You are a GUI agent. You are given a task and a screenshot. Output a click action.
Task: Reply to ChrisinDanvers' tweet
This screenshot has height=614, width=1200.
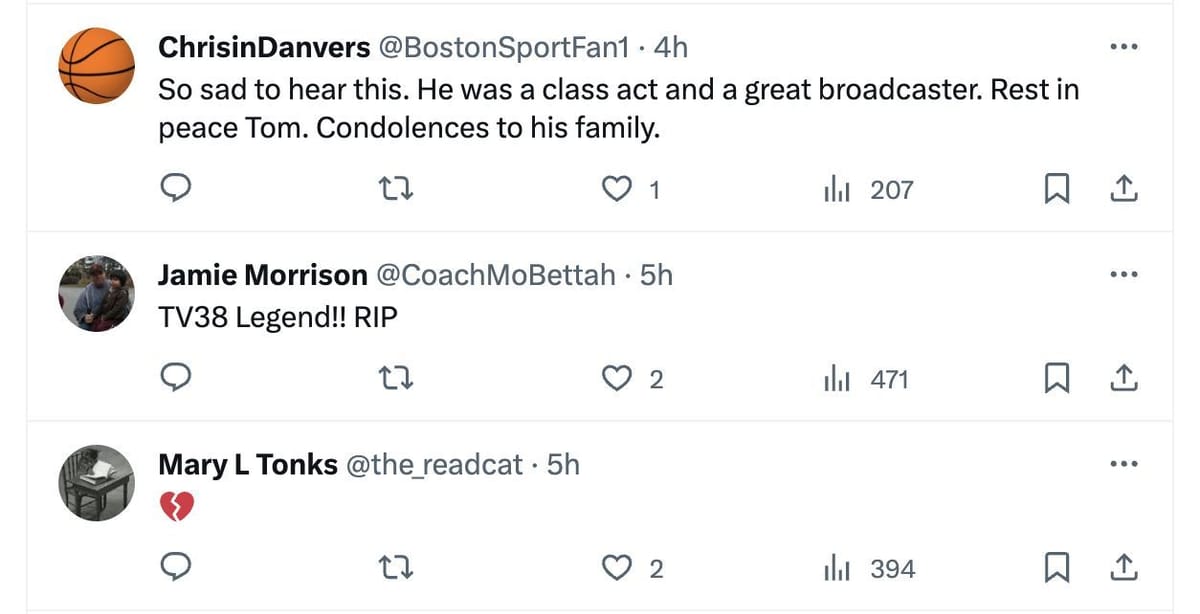click(x=177, y=189)
